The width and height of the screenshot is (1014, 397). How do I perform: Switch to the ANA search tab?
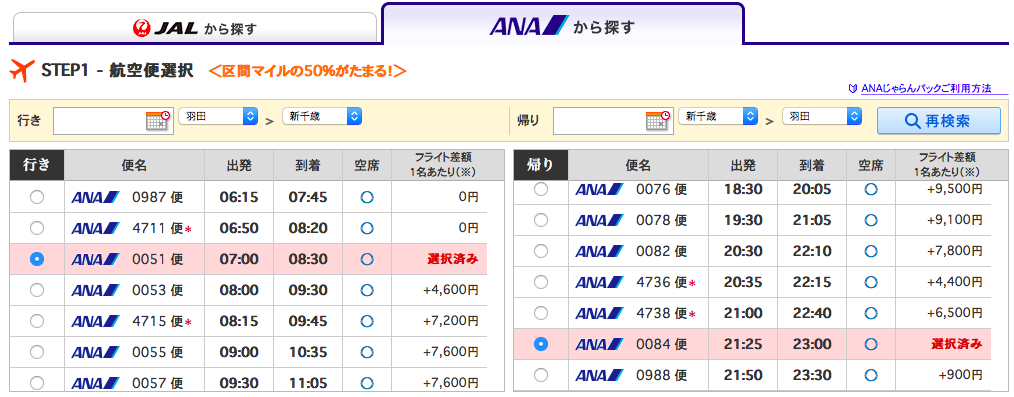[563, 26]
